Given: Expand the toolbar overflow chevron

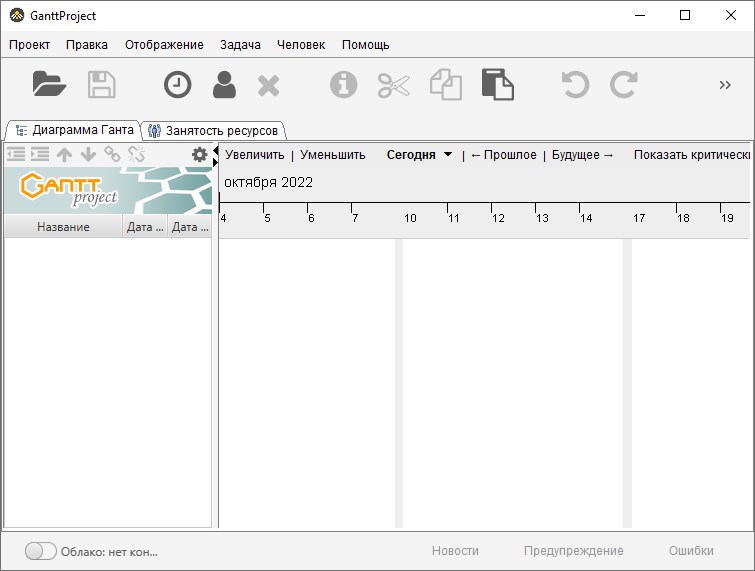Looking at the screenshot, I should pyautogui.click(x=725, y=85).
